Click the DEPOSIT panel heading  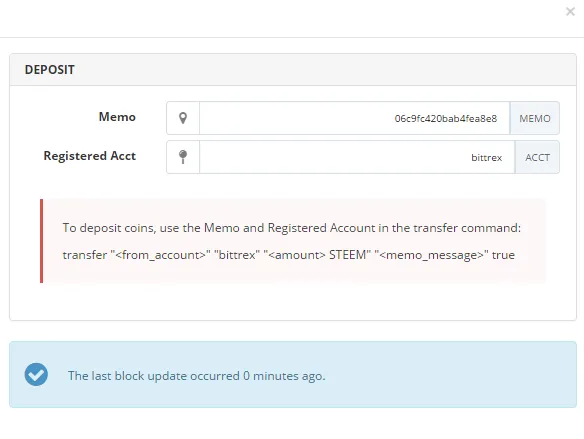point(50,70)
